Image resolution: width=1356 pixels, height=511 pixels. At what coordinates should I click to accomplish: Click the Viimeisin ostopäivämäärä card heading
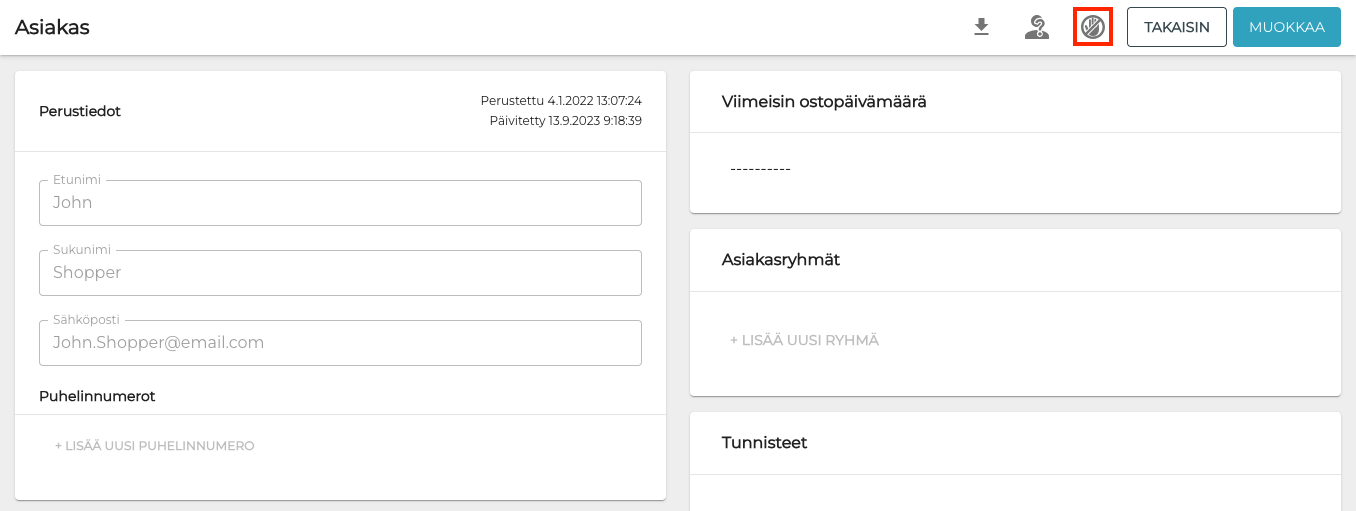tap(824, 102)
